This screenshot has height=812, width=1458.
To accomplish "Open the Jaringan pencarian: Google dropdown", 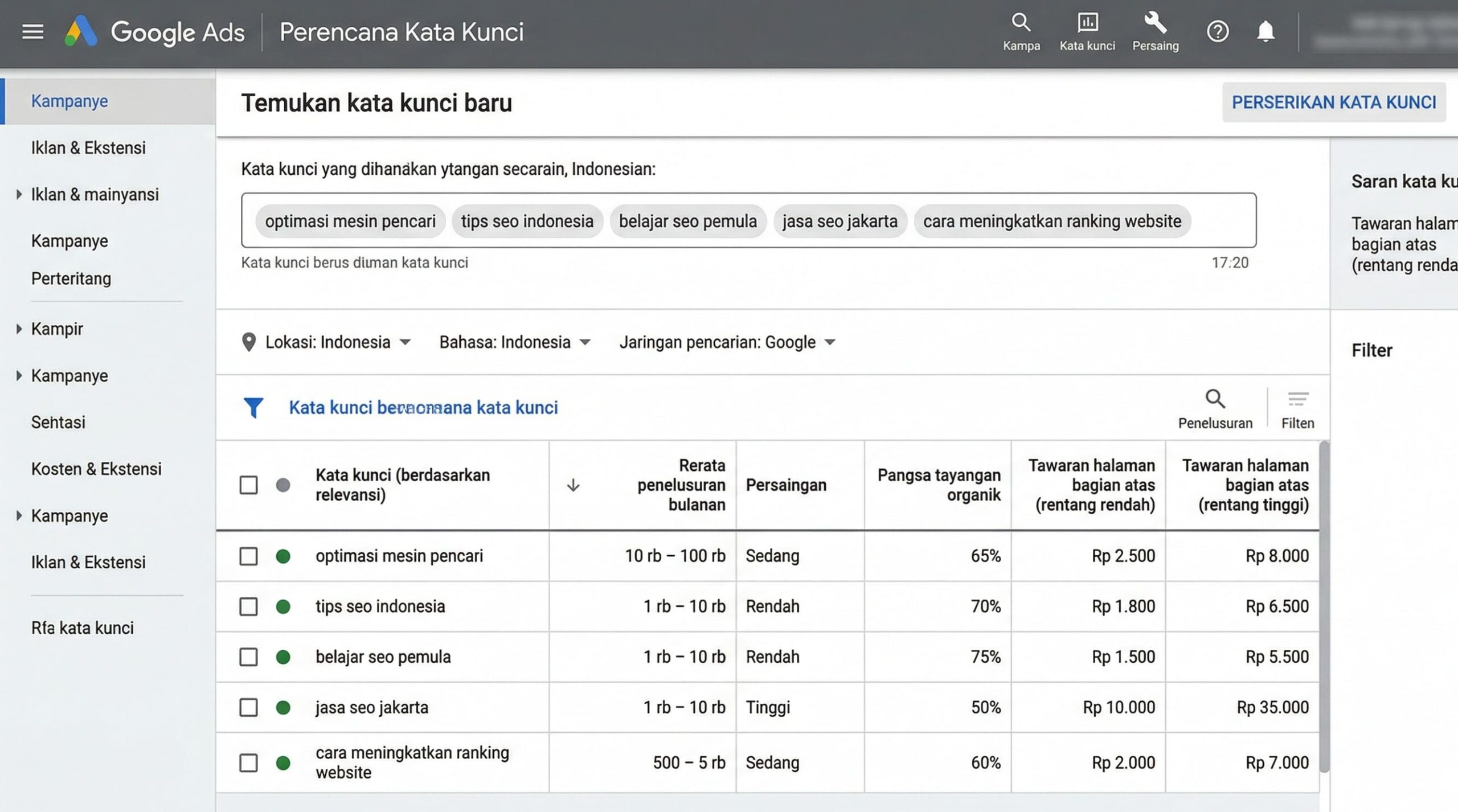I will coord(727,342).
